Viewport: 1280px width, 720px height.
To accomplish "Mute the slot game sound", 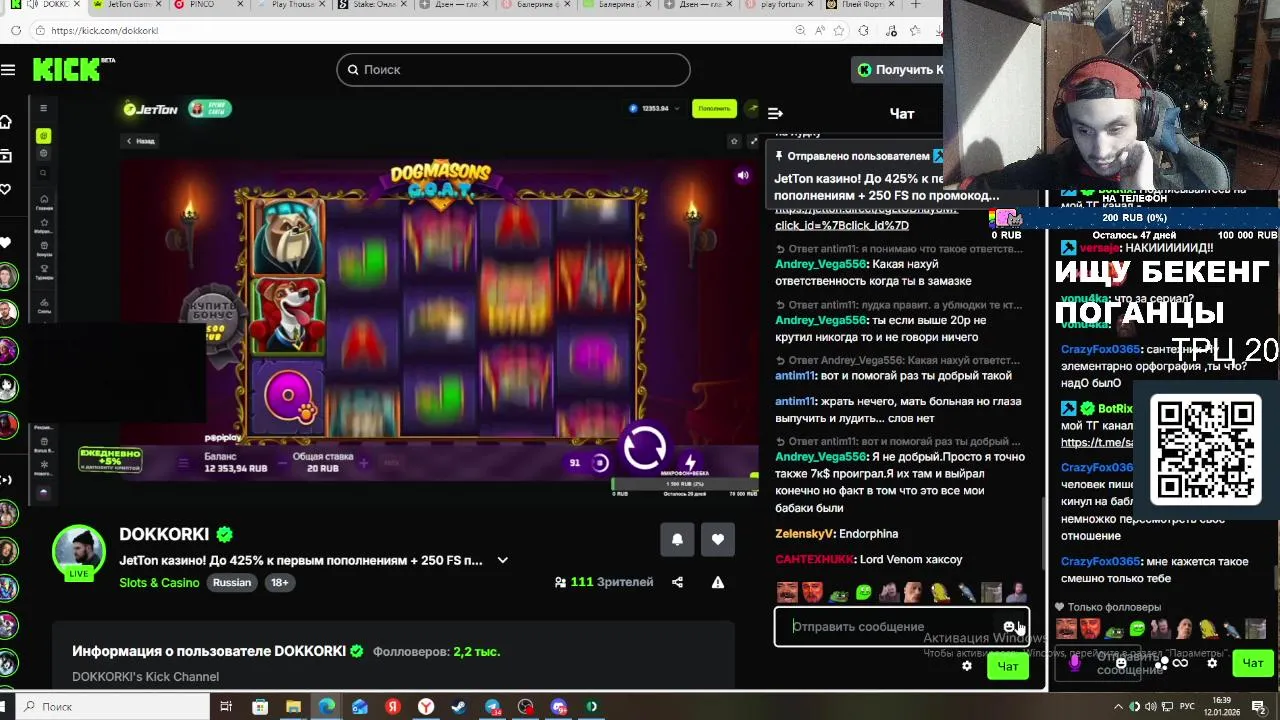I will pyautogui.click(x=743, y=176).
